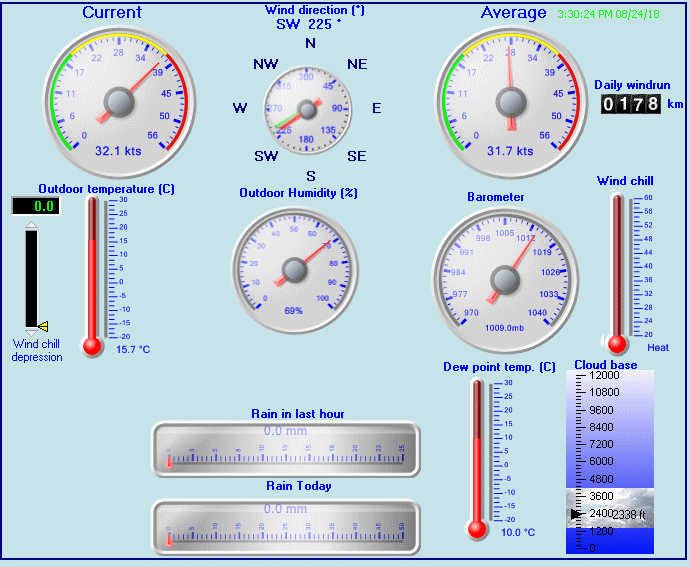The image size is (690, 567).
Task: Click the Cloud base sky scale image
Action: pyautogui.click(x=610, y=462)
